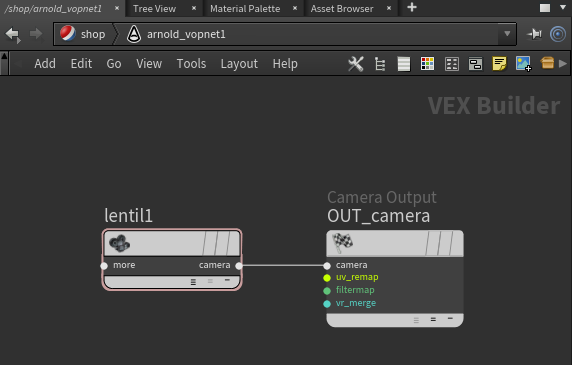The image size is (572, 365).
Task: Select the lentil1 node icon
Action: (120, 243)
